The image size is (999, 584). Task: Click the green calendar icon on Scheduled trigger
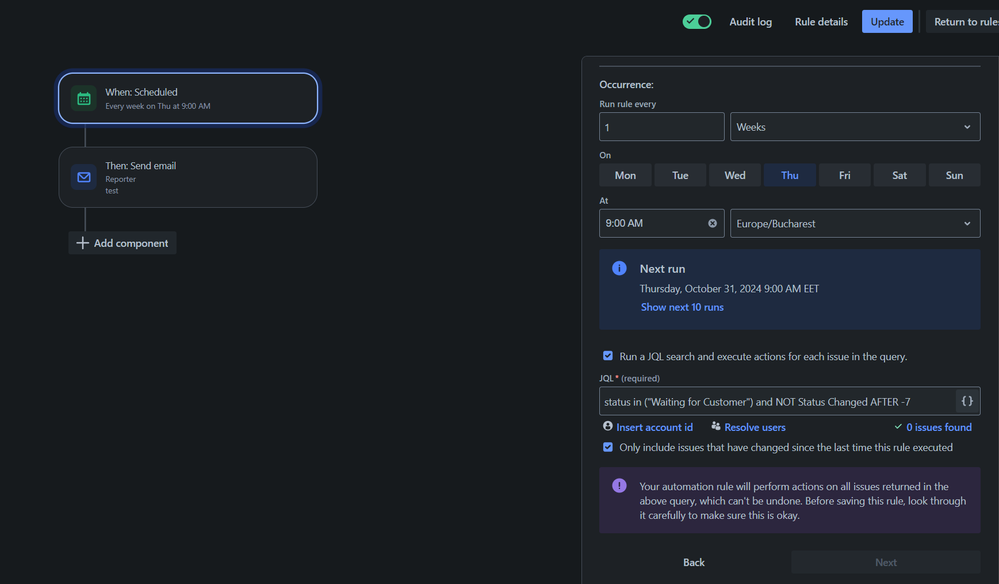click(x=83, y=99)
